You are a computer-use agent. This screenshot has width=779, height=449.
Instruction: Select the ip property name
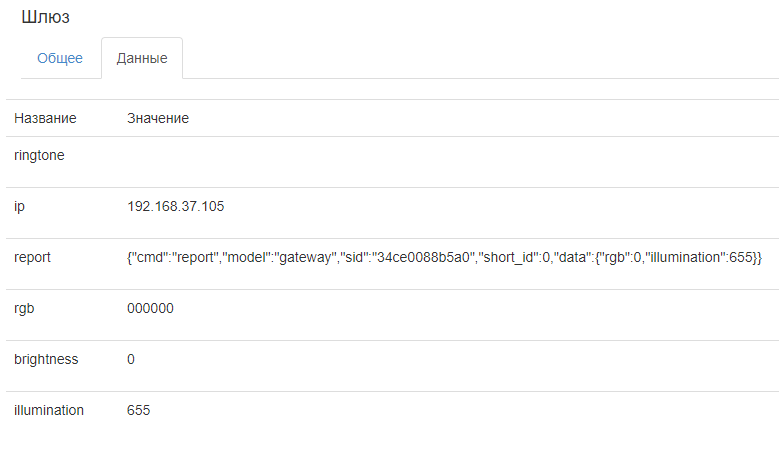[x=19, y=206]
